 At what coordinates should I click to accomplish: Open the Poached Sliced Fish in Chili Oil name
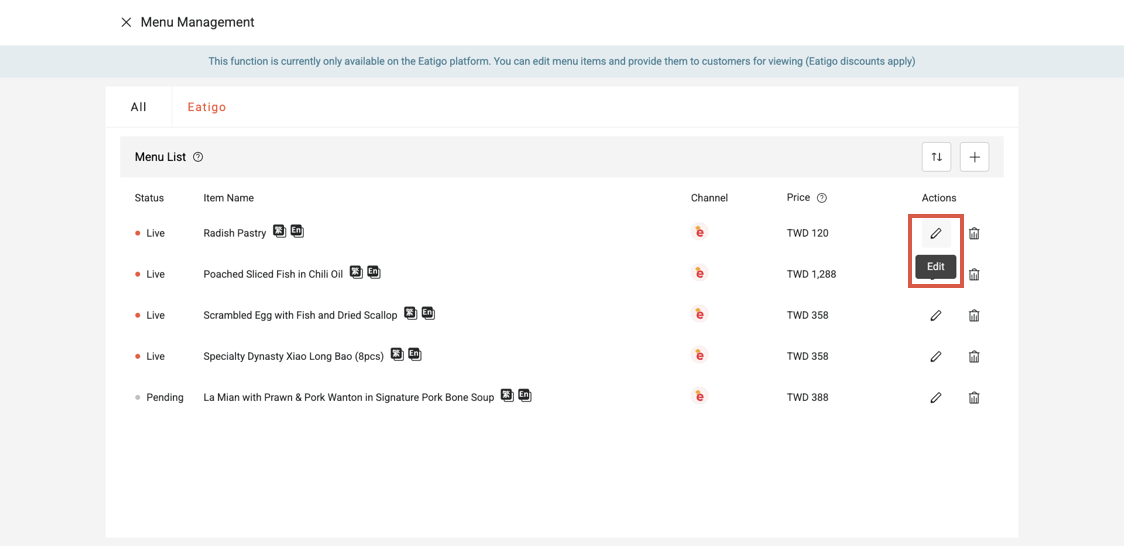point(273,274)
